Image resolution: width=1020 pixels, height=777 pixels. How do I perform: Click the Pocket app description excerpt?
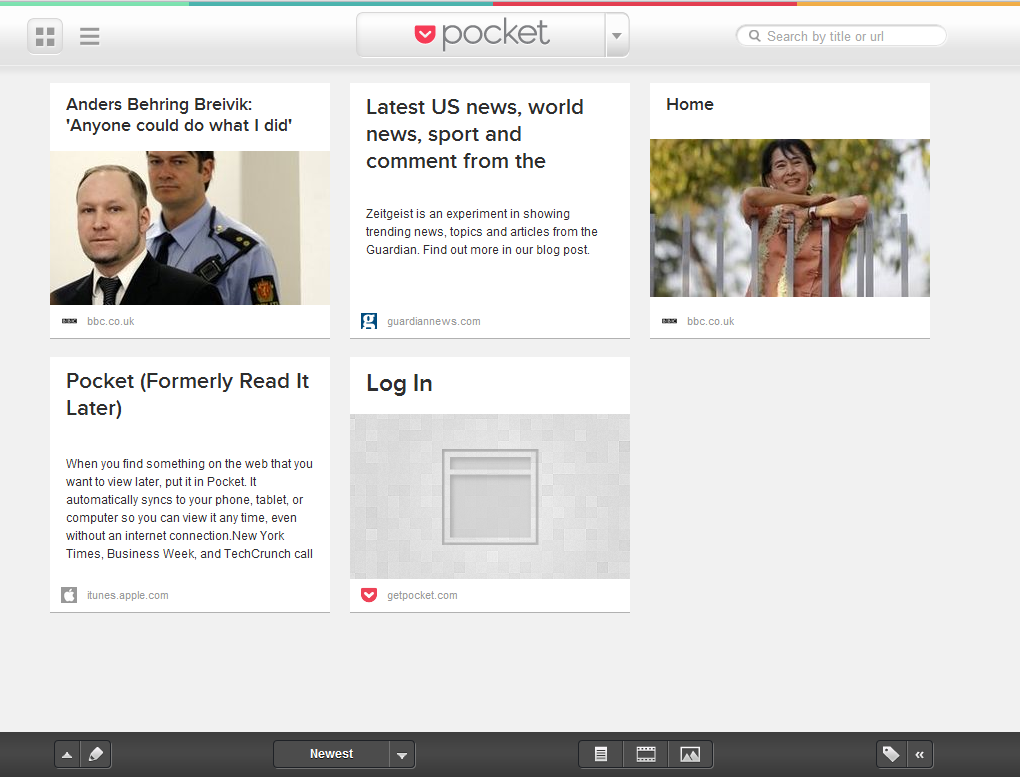point(189,509)
